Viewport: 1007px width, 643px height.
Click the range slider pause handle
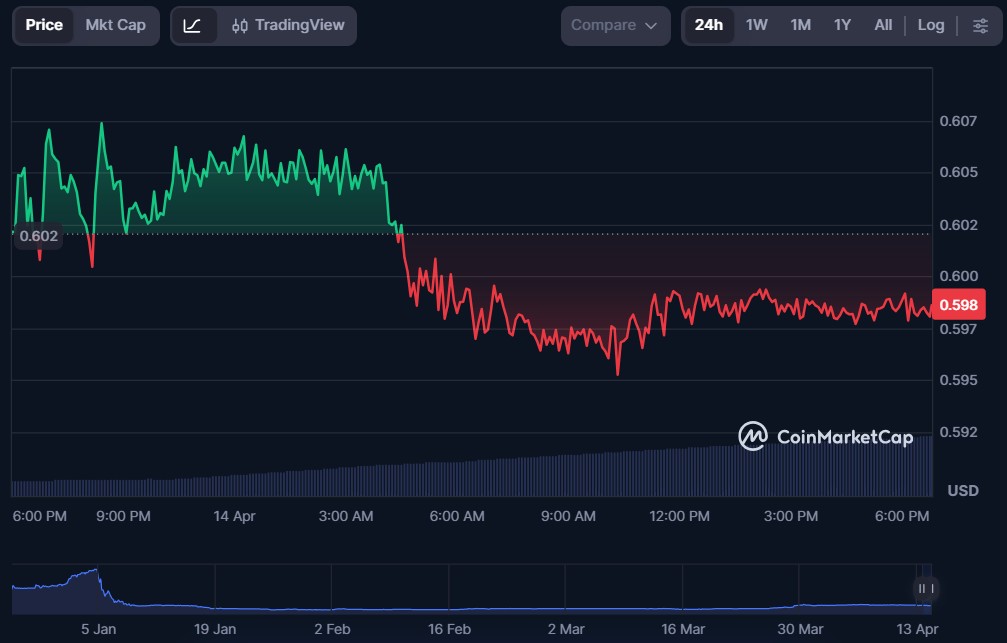[925, 589]
